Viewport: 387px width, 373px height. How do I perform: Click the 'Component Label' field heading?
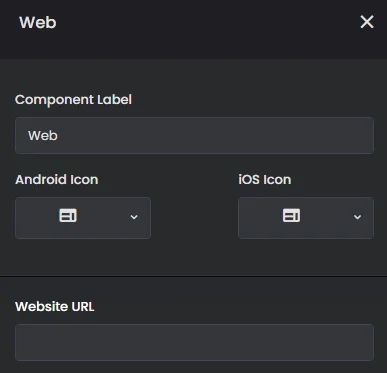pos(73,99)
